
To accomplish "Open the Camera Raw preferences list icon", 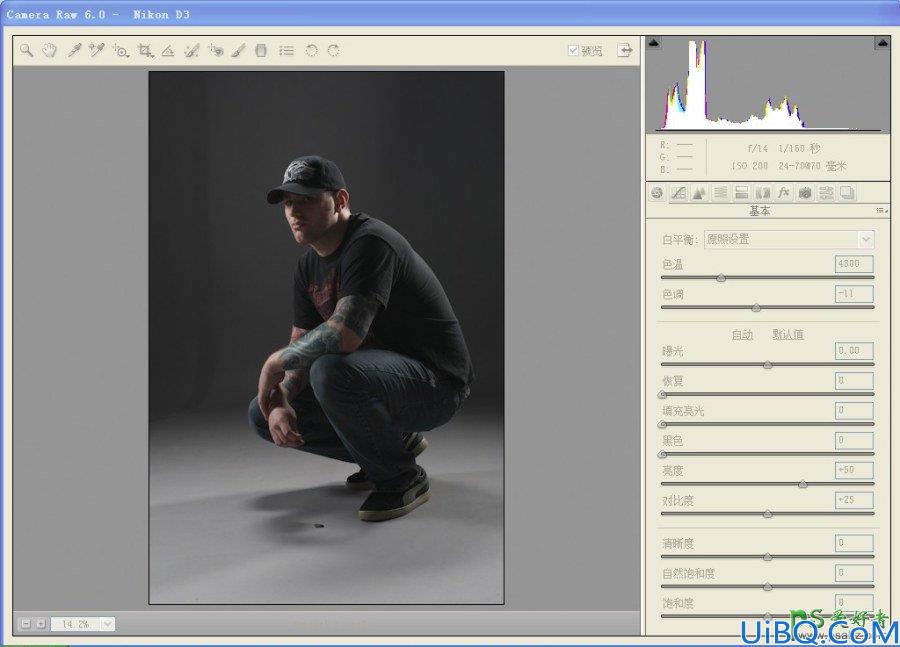I will tap(286, 51).
